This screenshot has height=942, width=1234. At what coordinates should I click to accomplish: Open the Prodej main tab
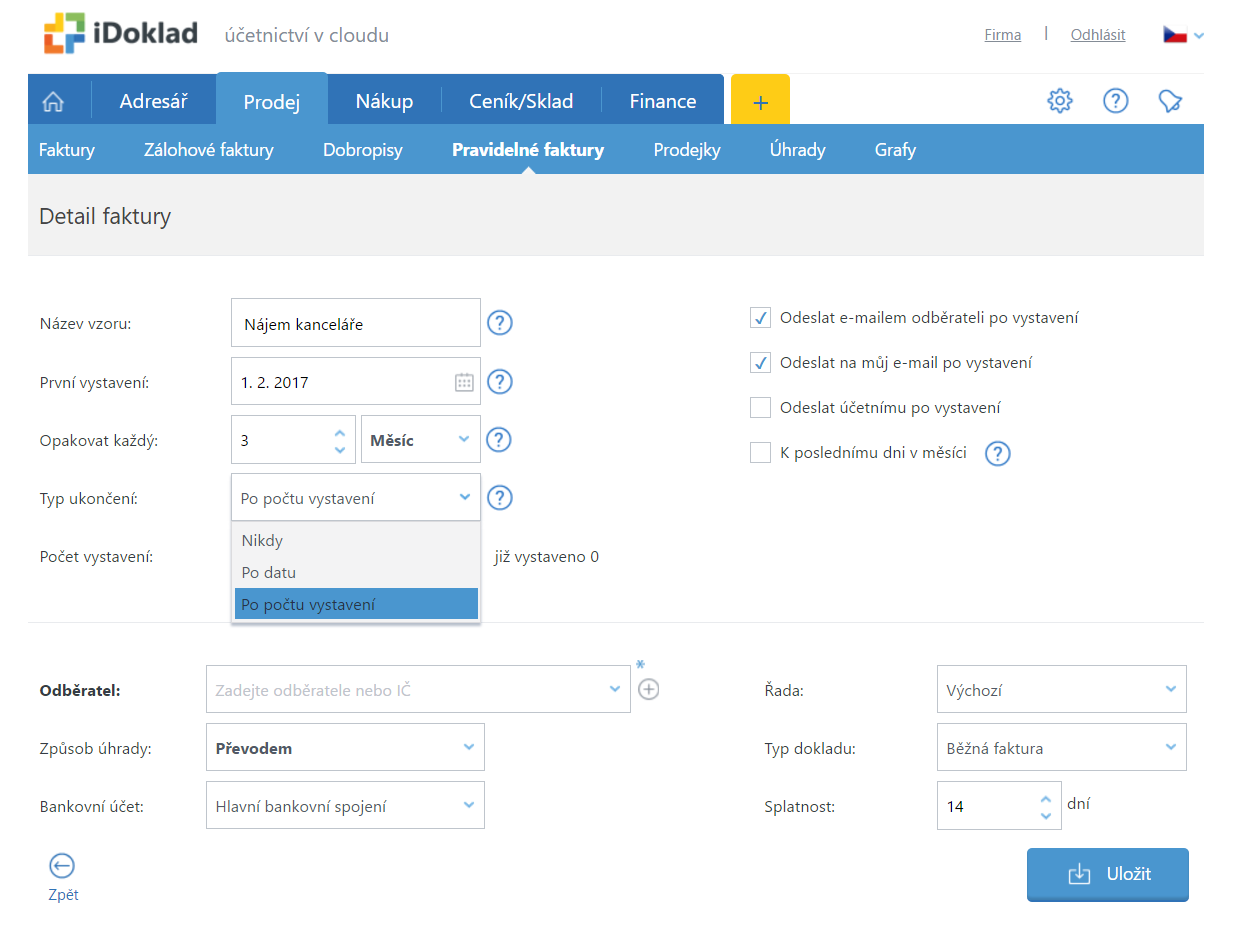pyautogui.click(x=272, y=101)
